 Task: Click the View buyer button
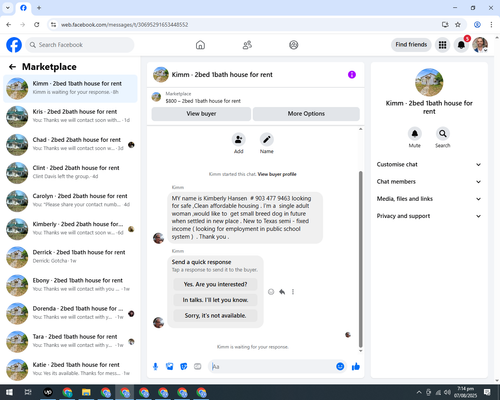coord(201,114)
